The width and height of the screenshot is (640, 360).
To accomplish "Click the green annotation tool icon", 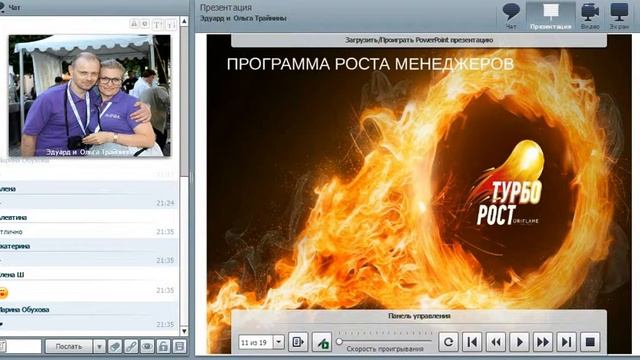I will (322, 342).
